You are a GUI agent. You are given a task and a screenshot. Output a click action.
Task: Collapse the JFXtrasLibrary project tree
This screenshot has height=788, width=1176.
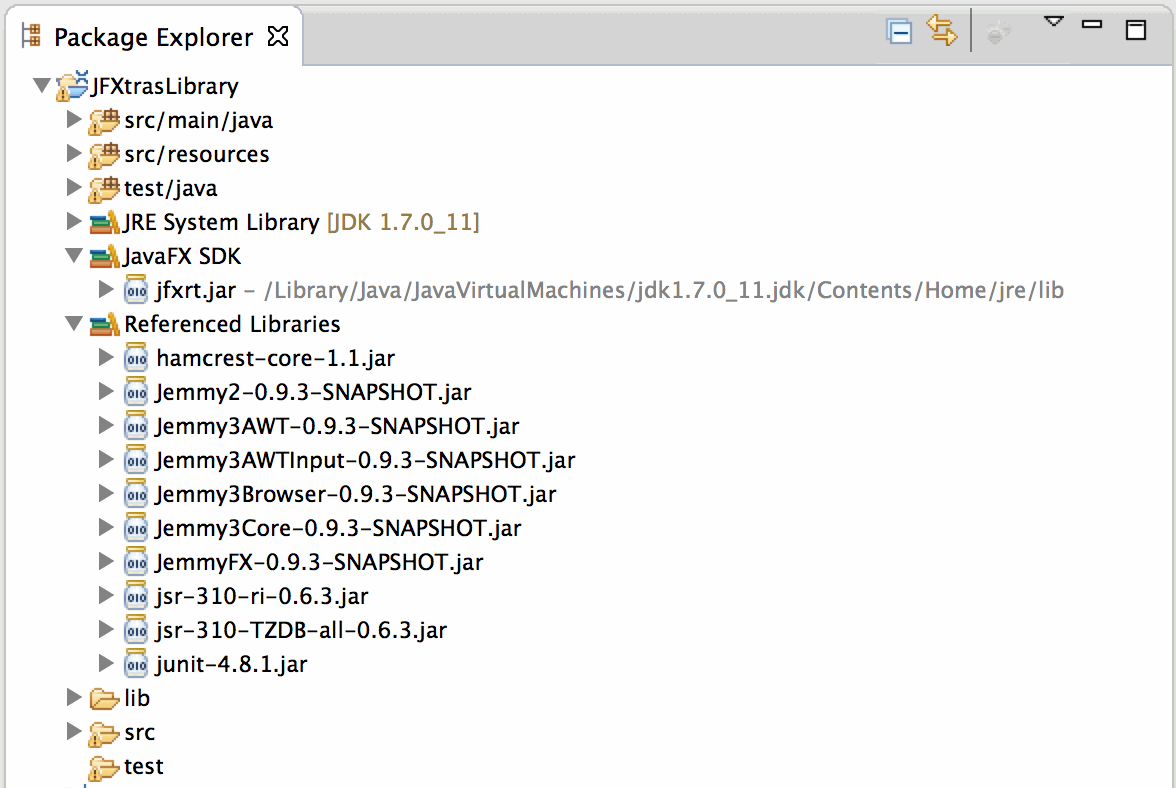[x=41, y=87]
